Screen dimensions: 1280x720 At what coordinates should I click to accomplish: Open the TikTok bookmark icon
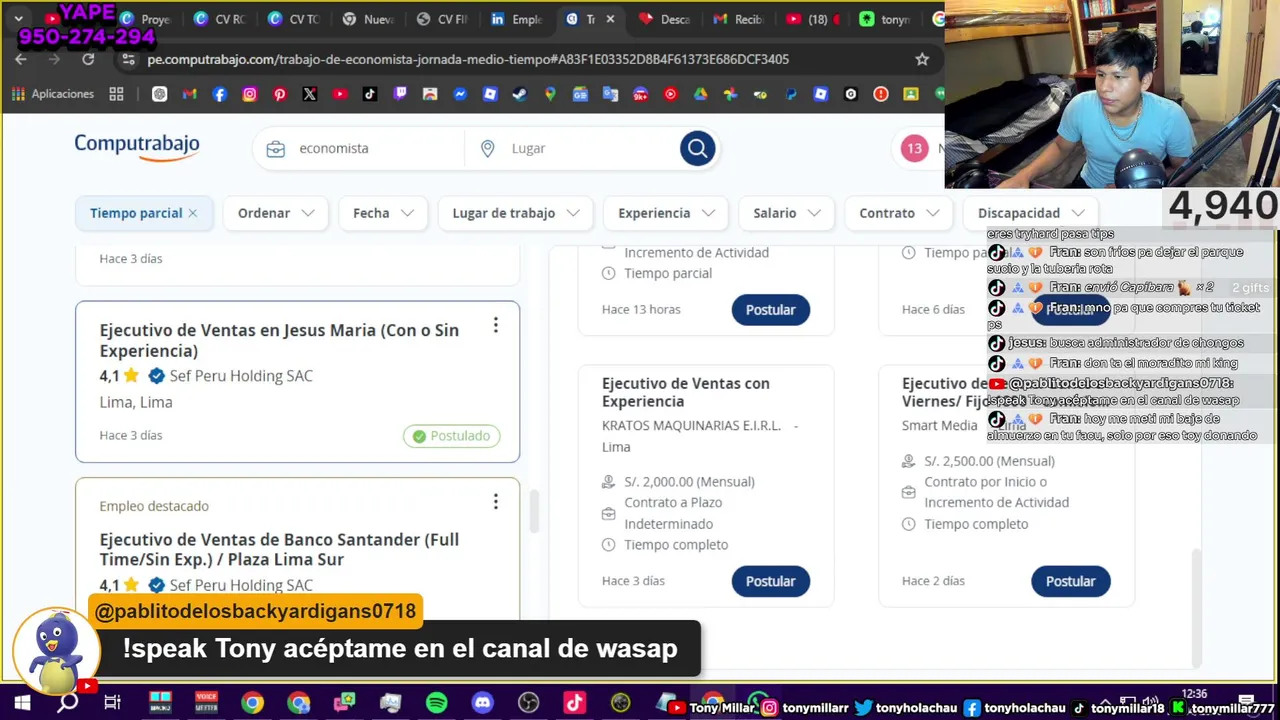point(370,94)
